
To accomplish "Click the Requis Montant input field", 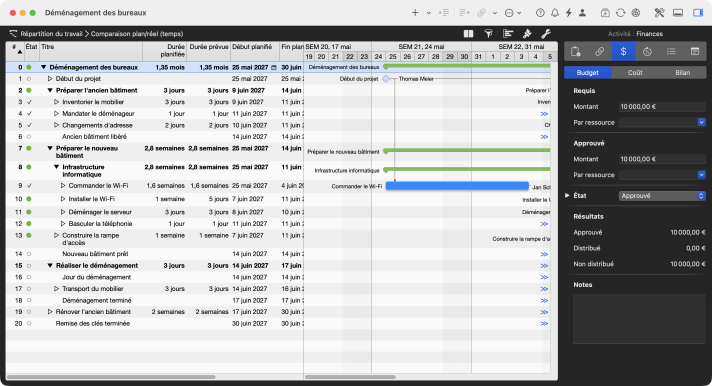I will tap(662, 107).
